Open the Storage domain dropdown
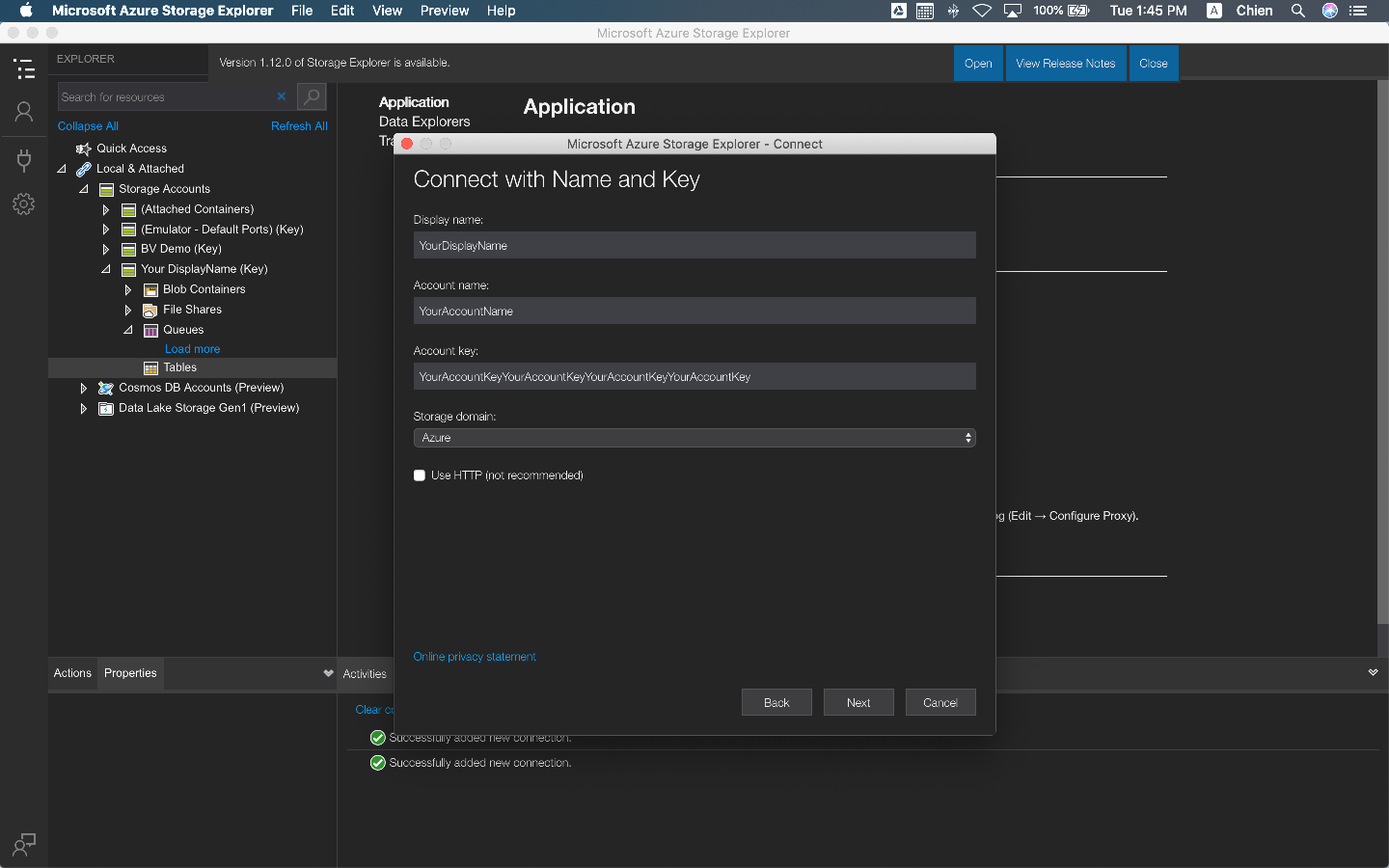1389x868 pixels. (x=694, y=438)
